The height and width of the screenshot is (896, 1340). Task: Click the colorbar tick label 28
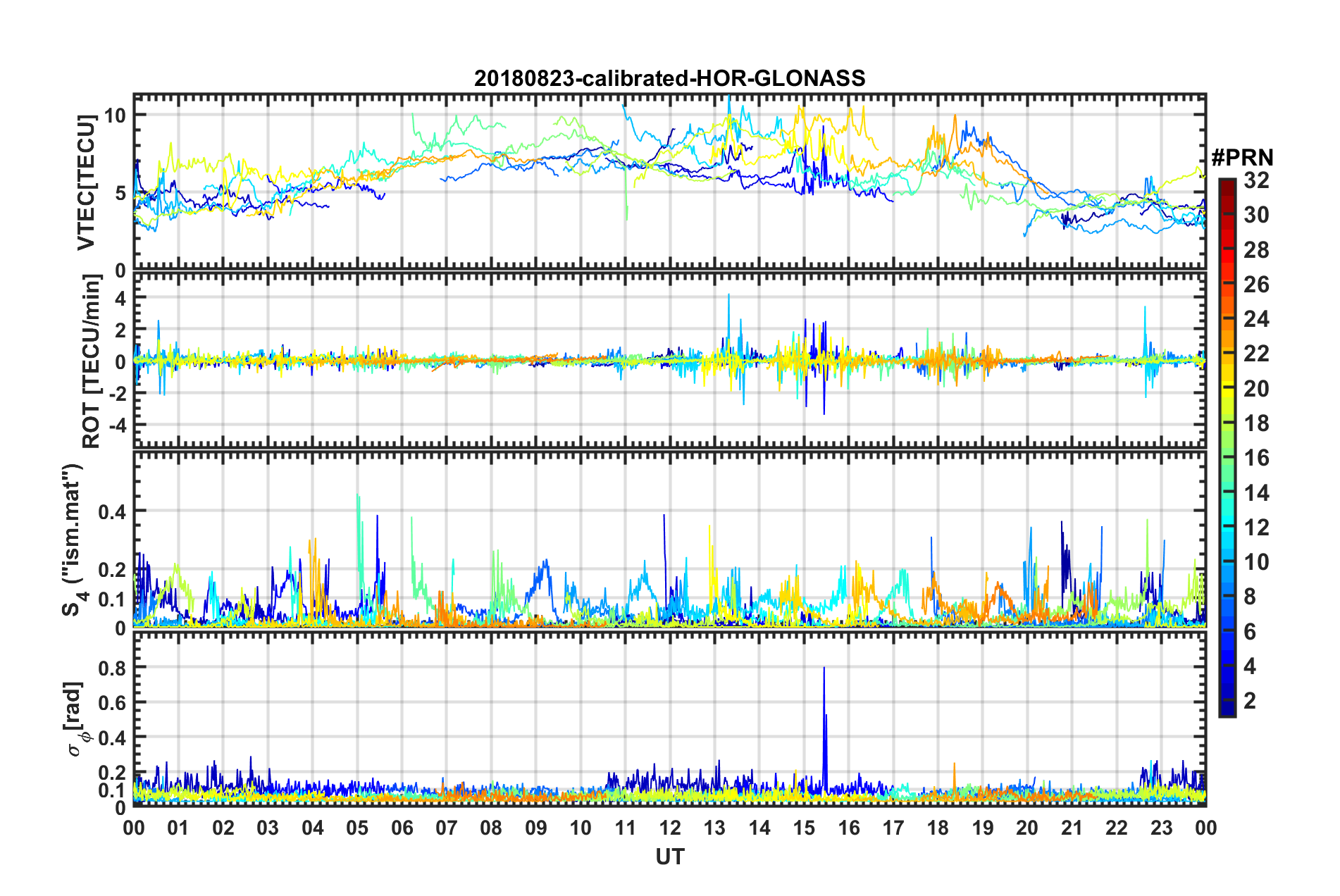pyautogui.click(x=1256, y=250)
